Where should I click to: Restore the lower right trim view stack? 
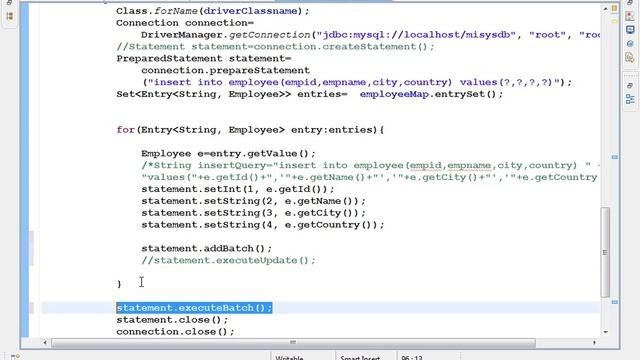pyautogui.click(x=630, y=85)
